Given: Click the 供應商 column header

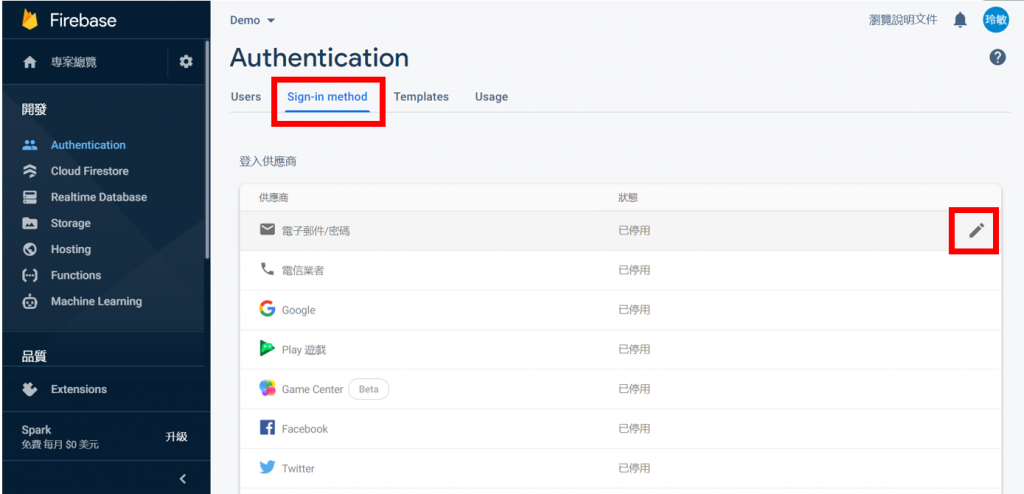Looking at the screenshot, I should 274,197.
